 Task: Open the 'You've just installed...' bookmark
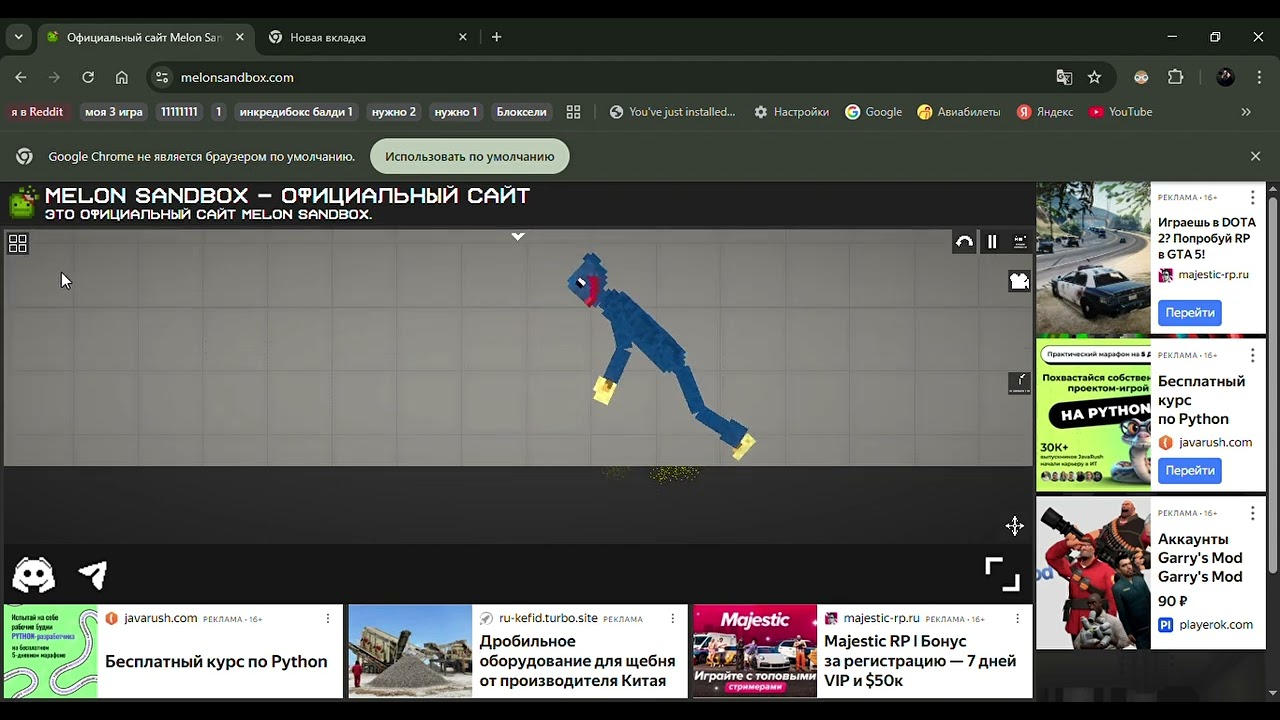(x=672, y=112)
